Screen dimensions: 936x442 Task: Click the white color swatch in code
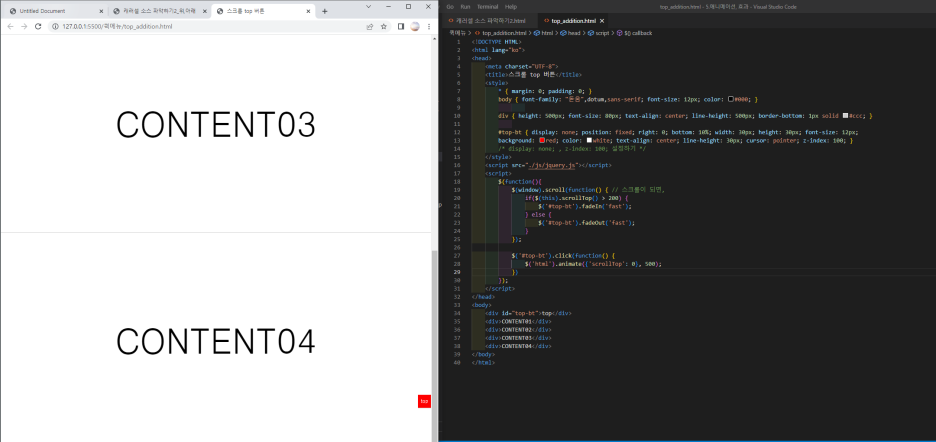point(589,140)
